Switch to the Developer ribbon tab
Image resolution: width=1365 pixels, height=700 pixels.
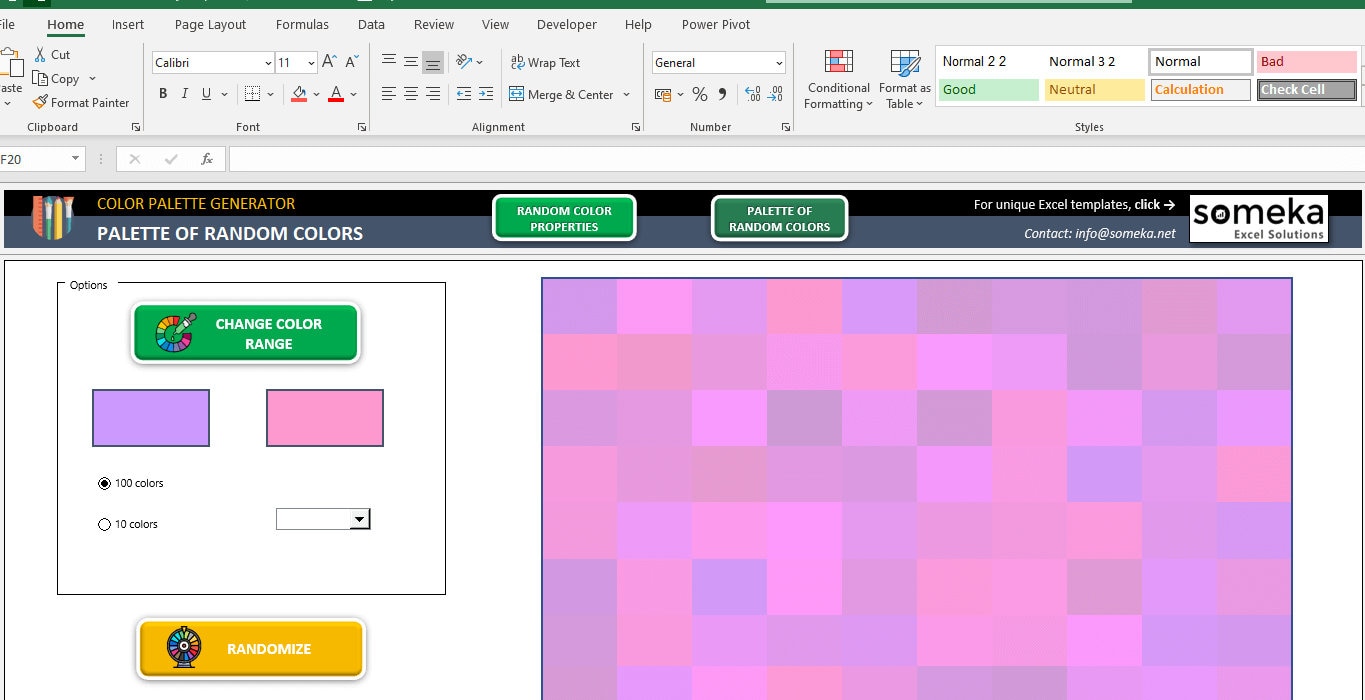566,24
